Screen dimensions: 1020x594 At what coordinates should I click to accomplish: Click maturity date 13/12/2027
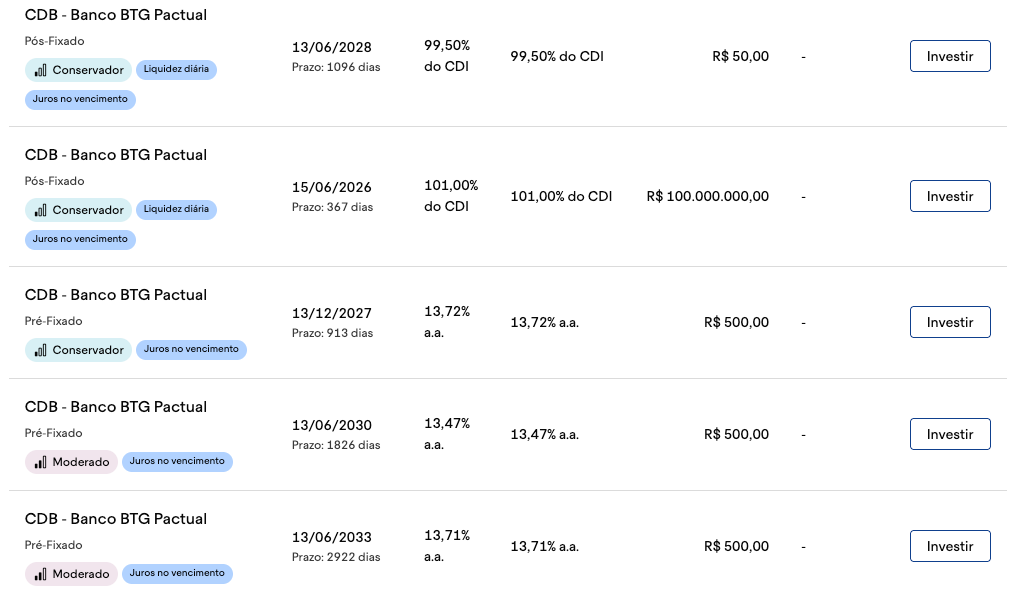(332, 314)
